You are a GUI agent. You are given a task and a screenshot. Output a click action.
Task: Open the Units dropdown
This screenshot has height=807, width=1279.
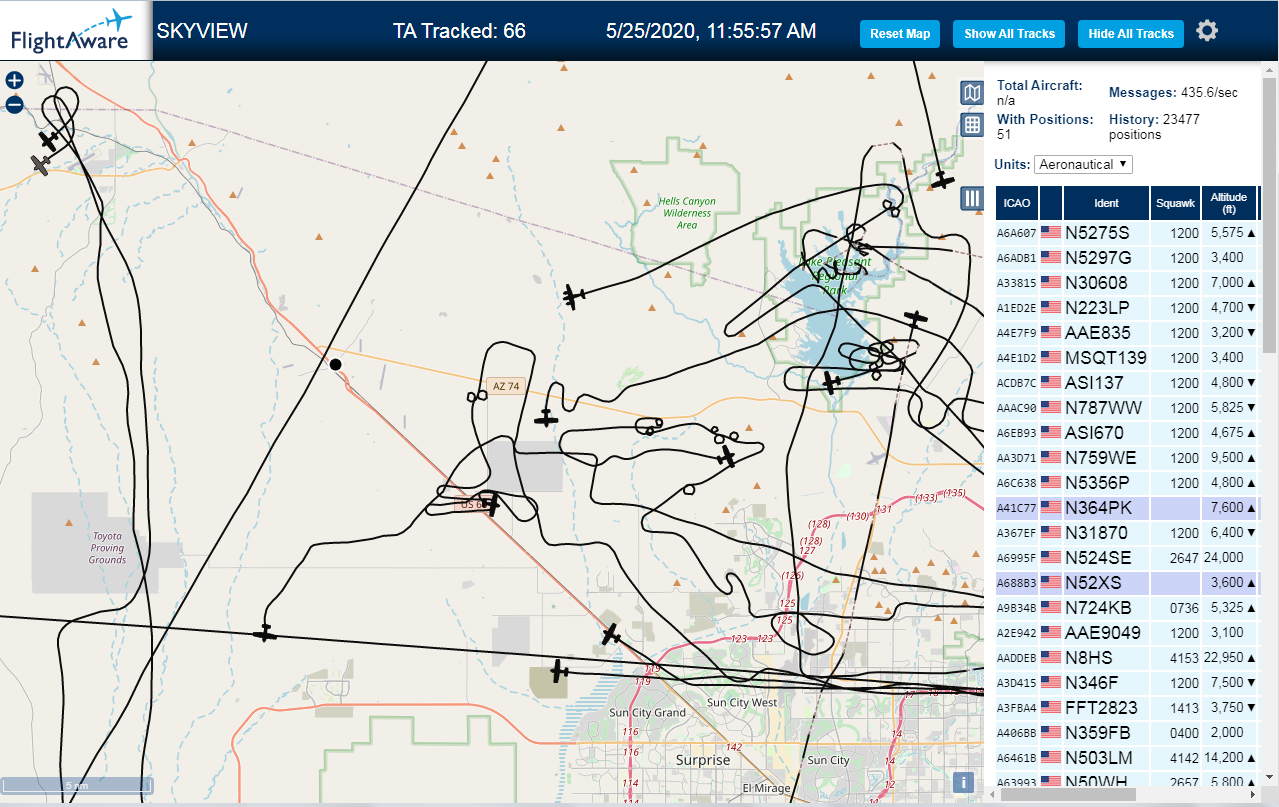tap(1083, 164)
